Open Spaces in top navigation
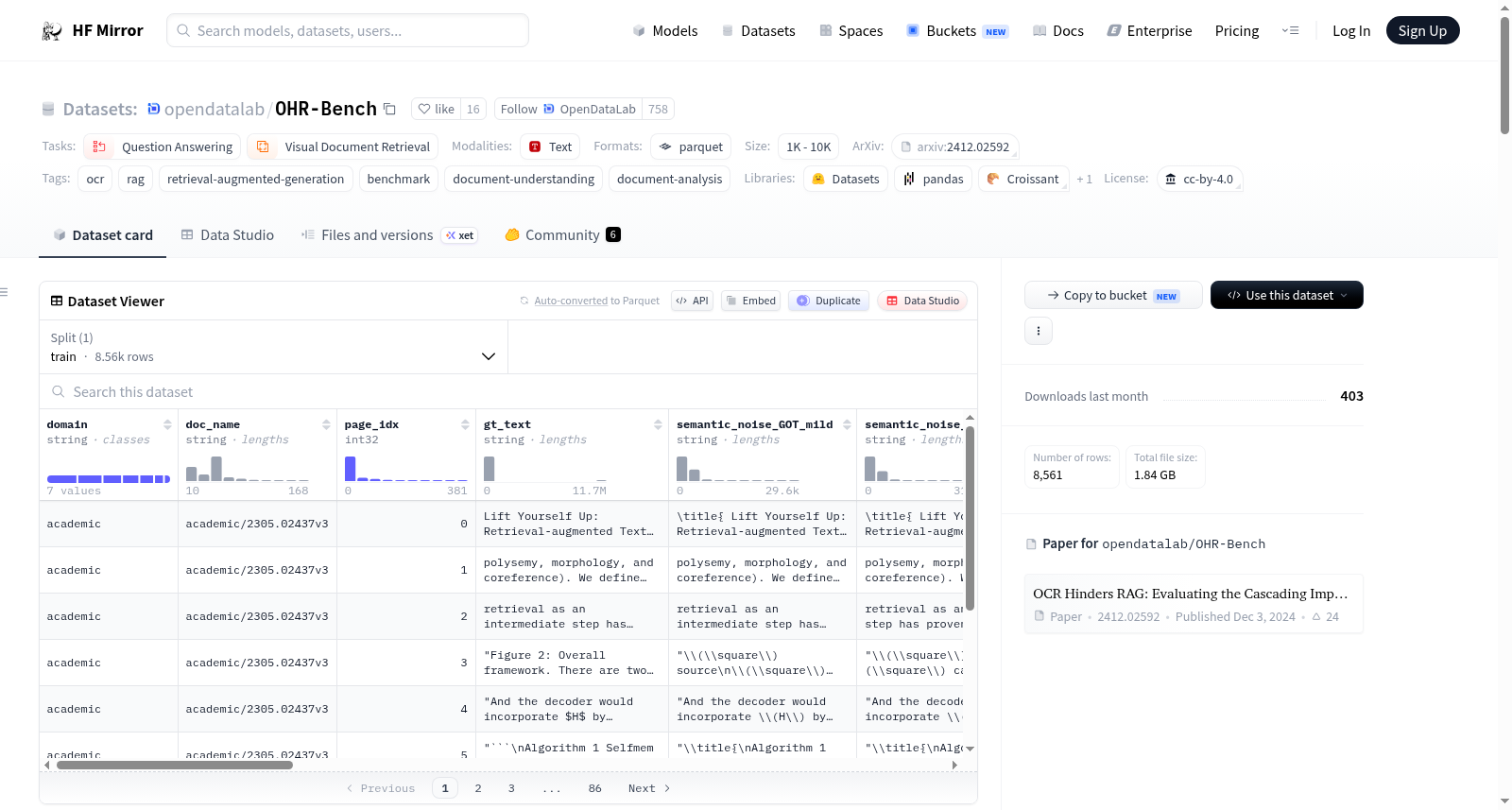The image size is (1512, 810). [851, 31]
